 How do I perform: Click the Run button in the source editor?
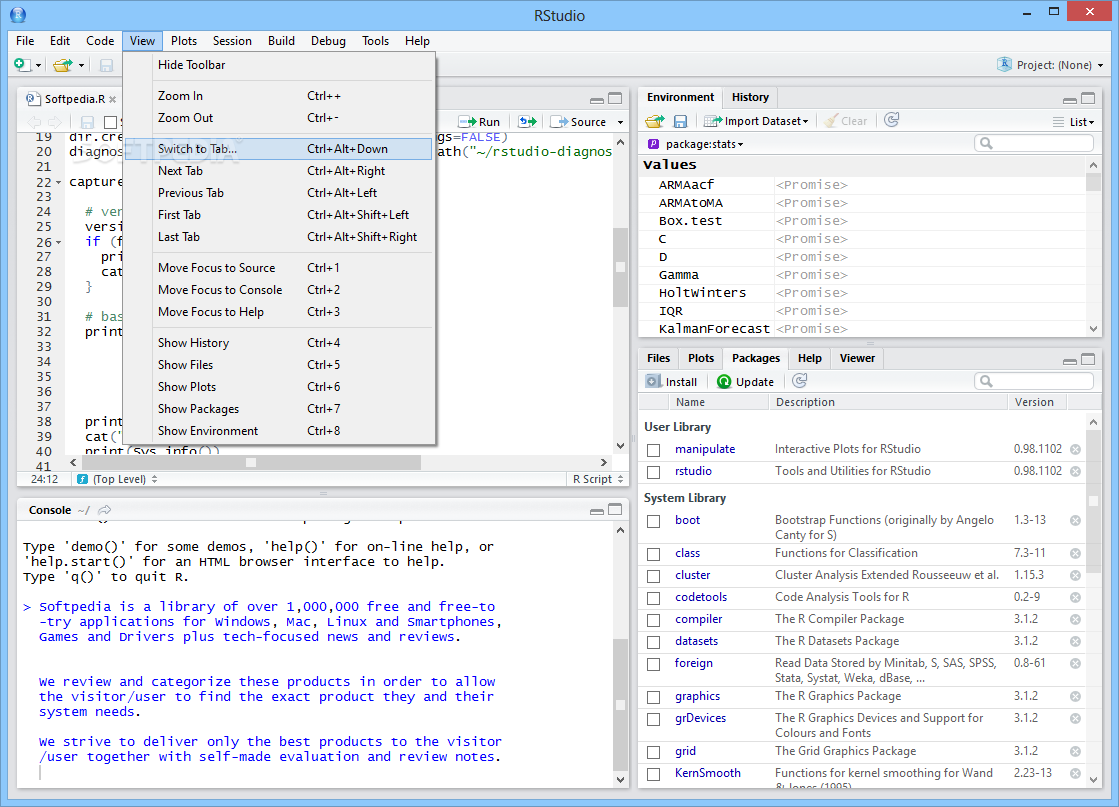click(479, 122)
